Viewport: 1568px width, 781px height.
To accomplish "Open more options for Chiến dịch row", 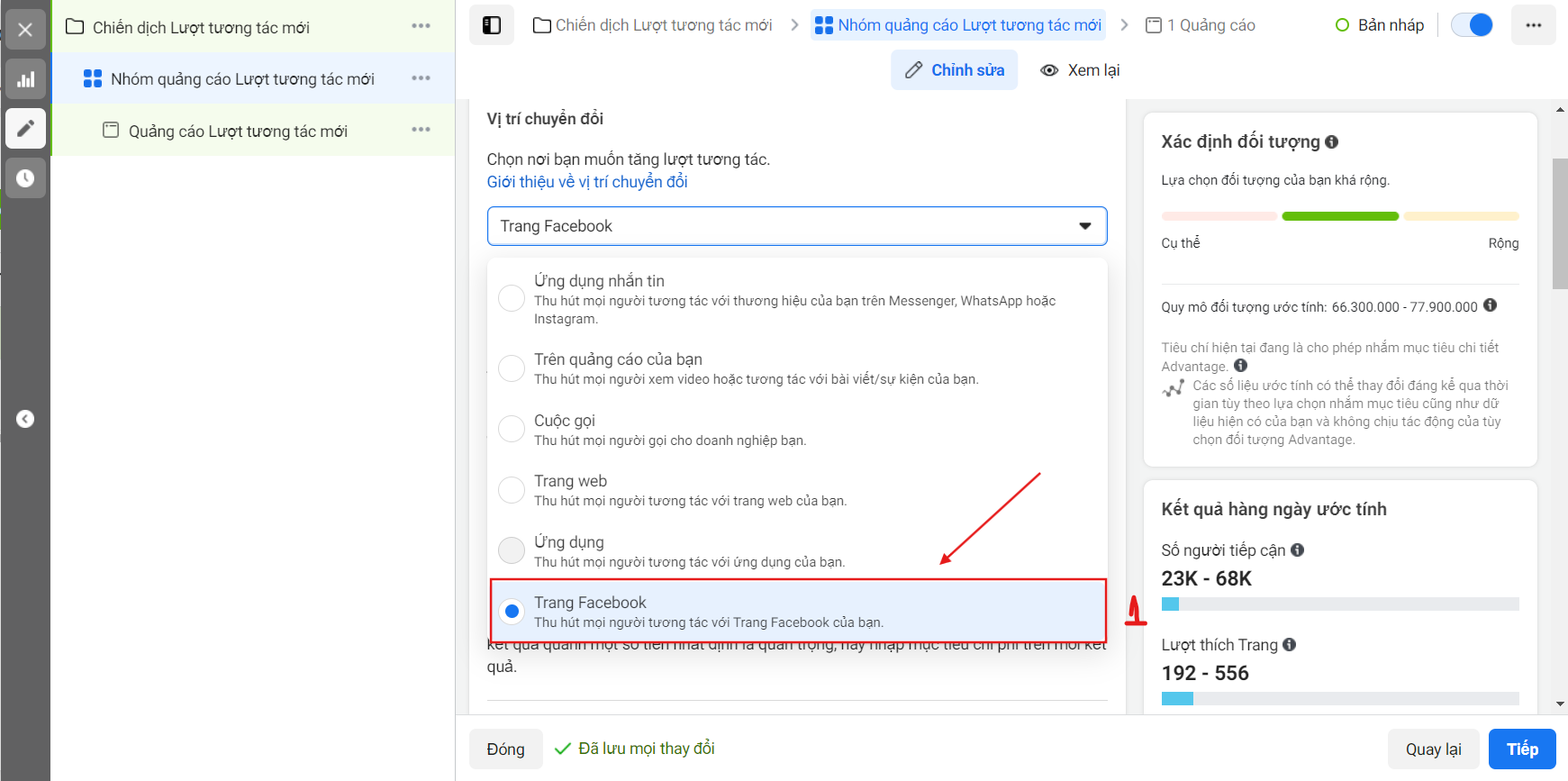I will (421, 26).
